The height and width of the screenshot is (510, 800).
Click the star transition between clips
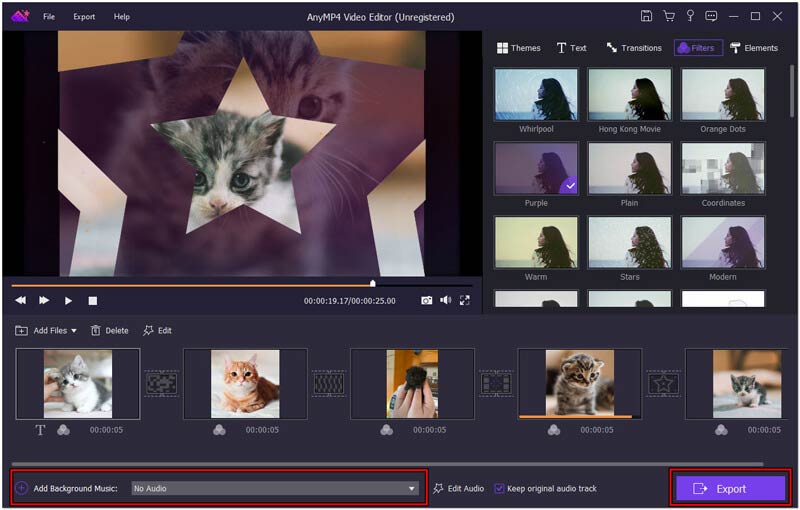662,383
